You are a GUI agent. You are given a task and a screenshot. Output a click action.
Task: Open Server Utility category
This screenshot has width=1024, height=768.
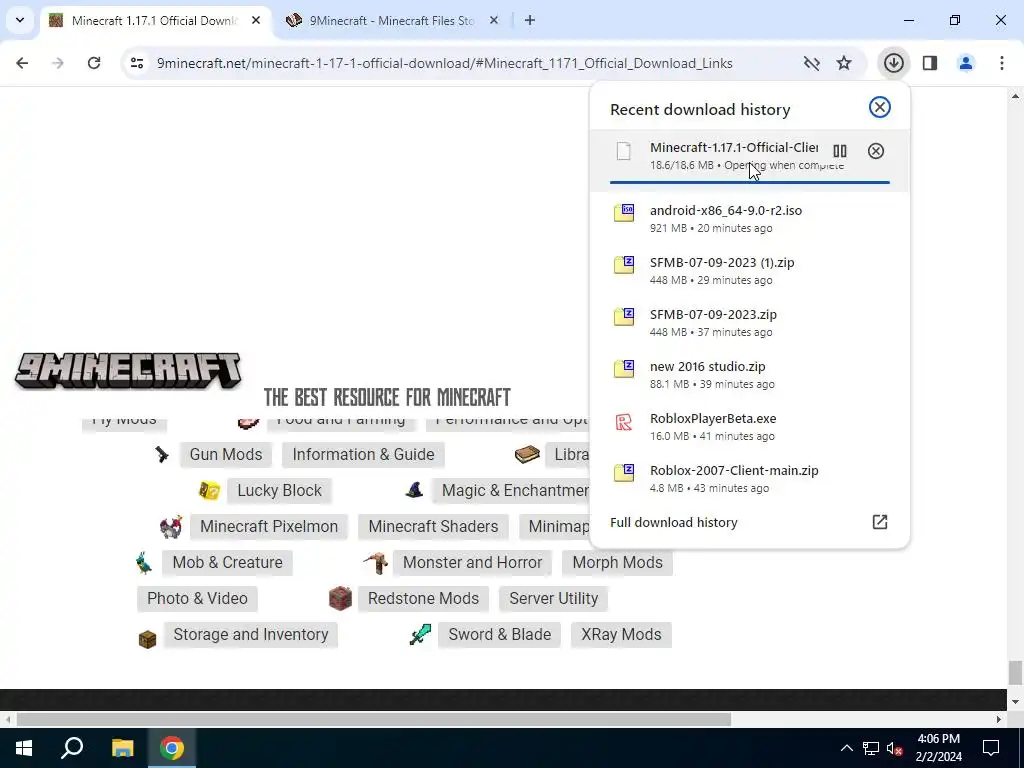pyautogui.click(x=554, y=598)
